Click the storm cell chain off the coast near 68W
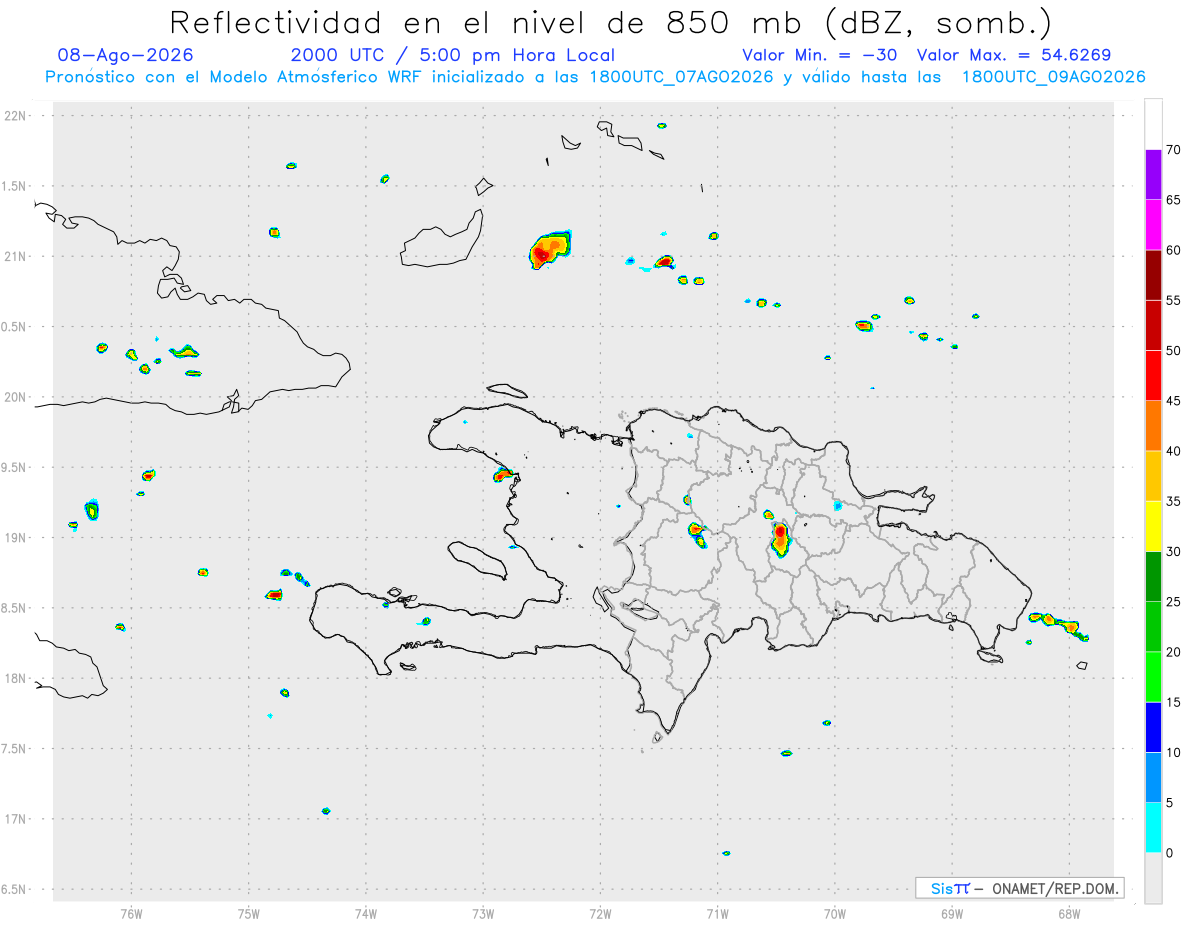Screen dimensions: 1200x927 coord(1059,625)
